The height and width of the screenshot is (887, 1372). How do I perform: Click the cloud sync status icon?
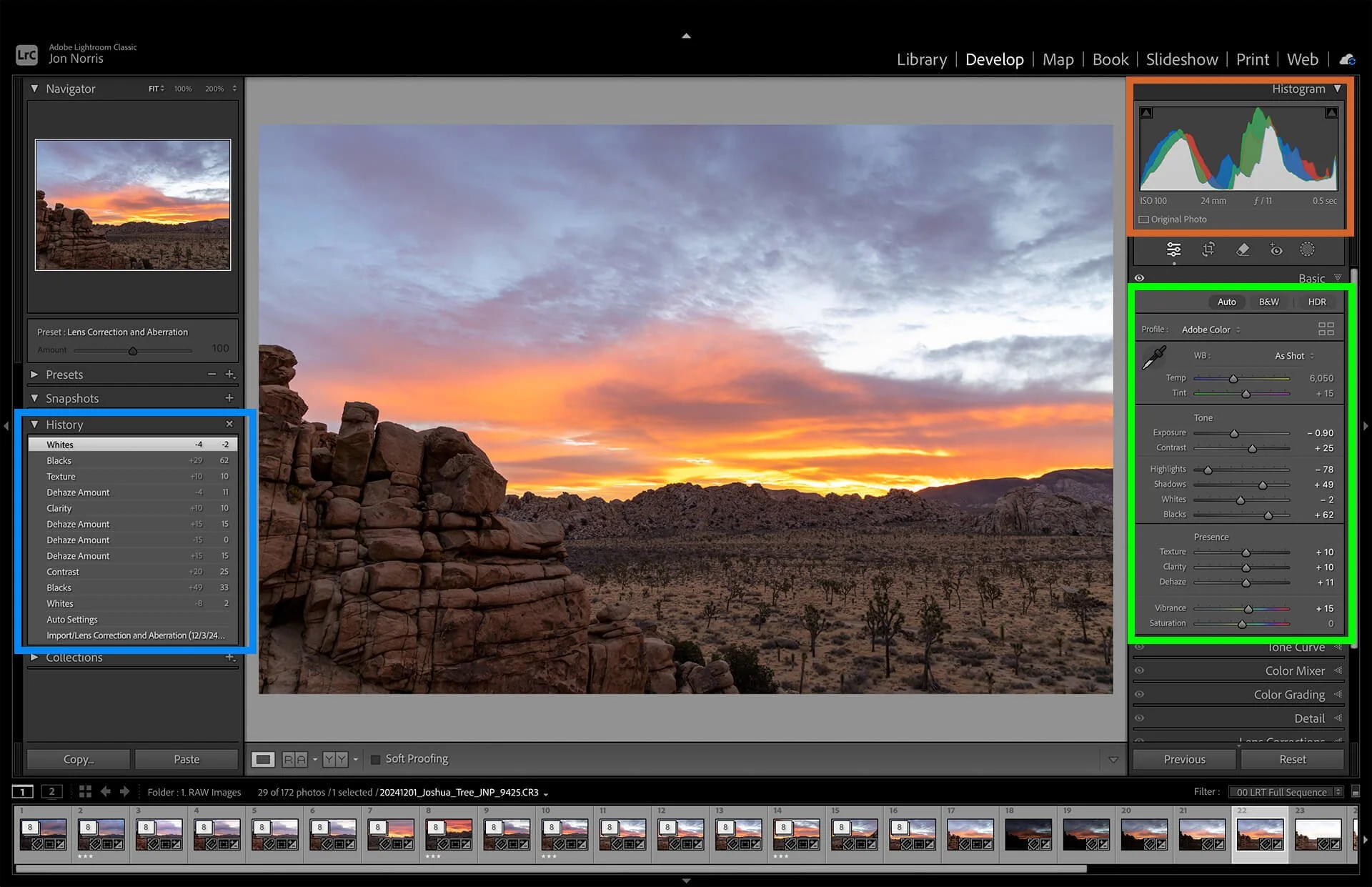tap(1347, 59)
